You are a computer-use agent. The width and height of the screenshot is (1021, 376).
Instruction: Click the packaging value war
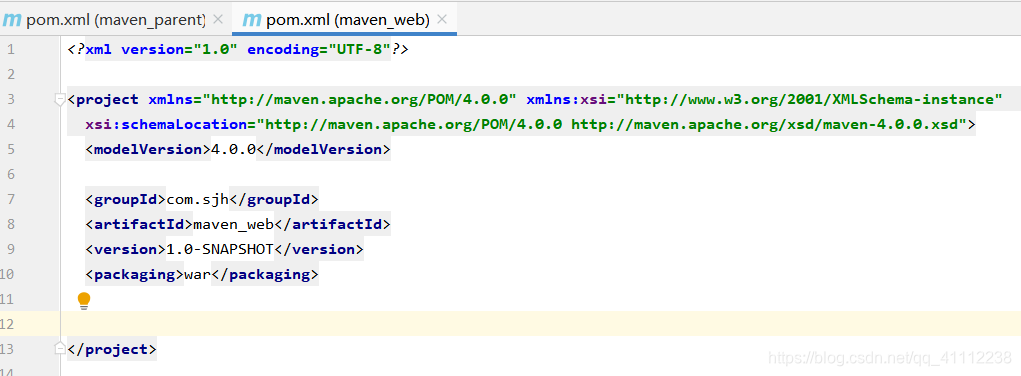tap(197, 274)
